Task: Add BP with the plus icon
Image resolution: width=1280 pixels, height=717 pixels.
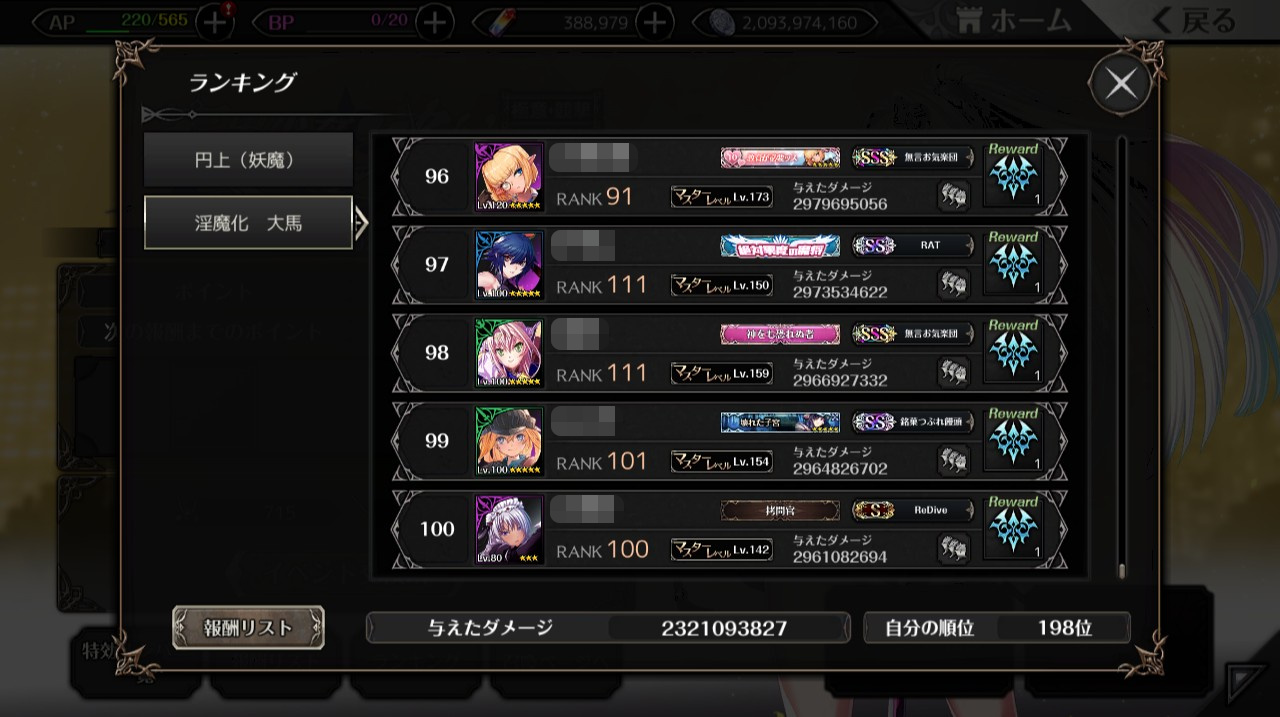Action: 435,21
